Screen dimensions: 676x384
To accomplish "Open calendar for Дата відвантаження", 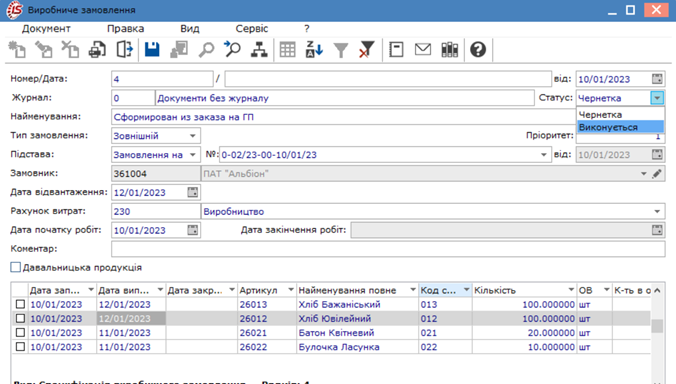I will pos(193,192).
